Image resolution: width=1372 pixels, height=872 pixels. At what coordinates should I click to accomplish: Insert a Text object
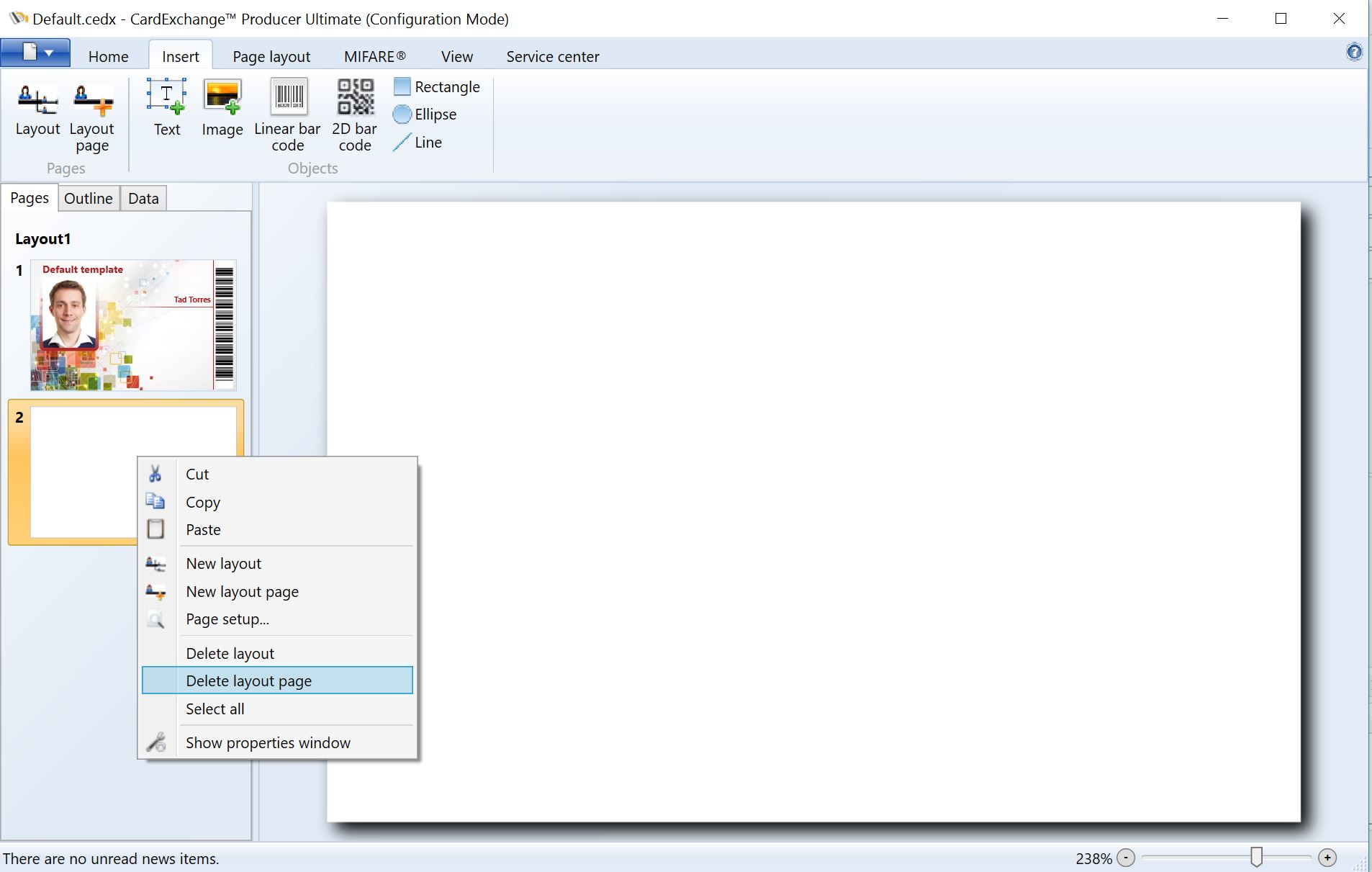pyautogui.click(x=167, y=108)
